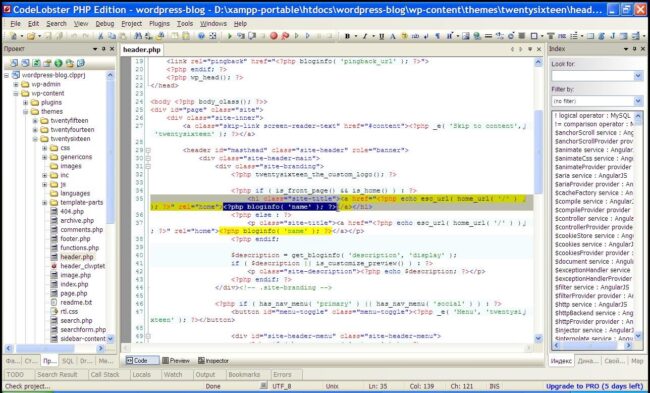Viewport: 650px width, 393px height.
Task: Click the Cut scissors toolbar icon
Action: point(100,36)
